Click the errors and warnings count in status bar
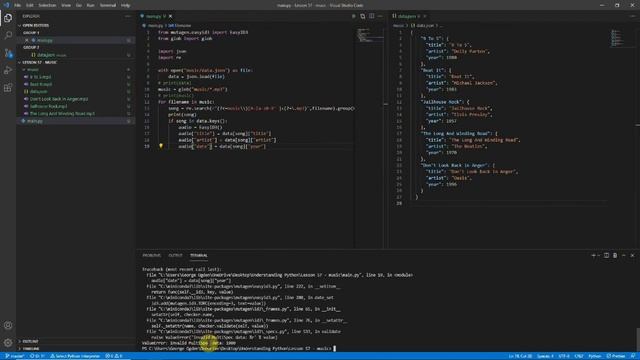 click(114, 356)
